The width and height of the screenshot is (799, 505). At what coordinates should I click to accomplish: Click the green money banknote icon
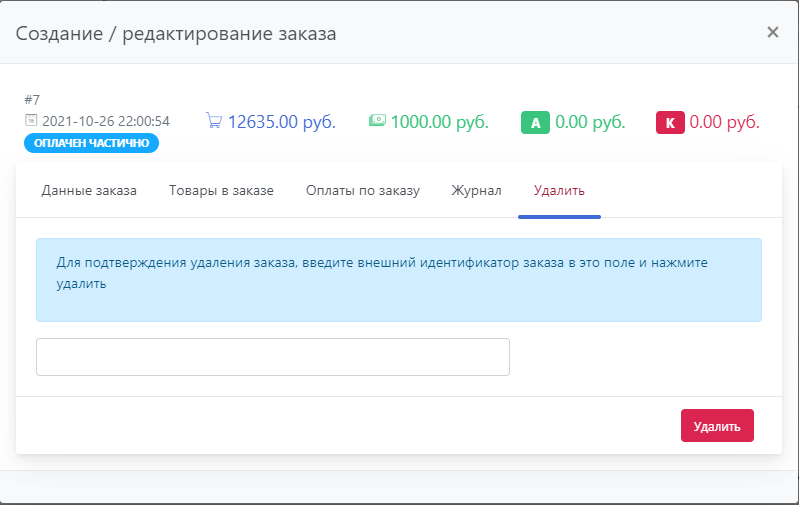click(377, 121)
